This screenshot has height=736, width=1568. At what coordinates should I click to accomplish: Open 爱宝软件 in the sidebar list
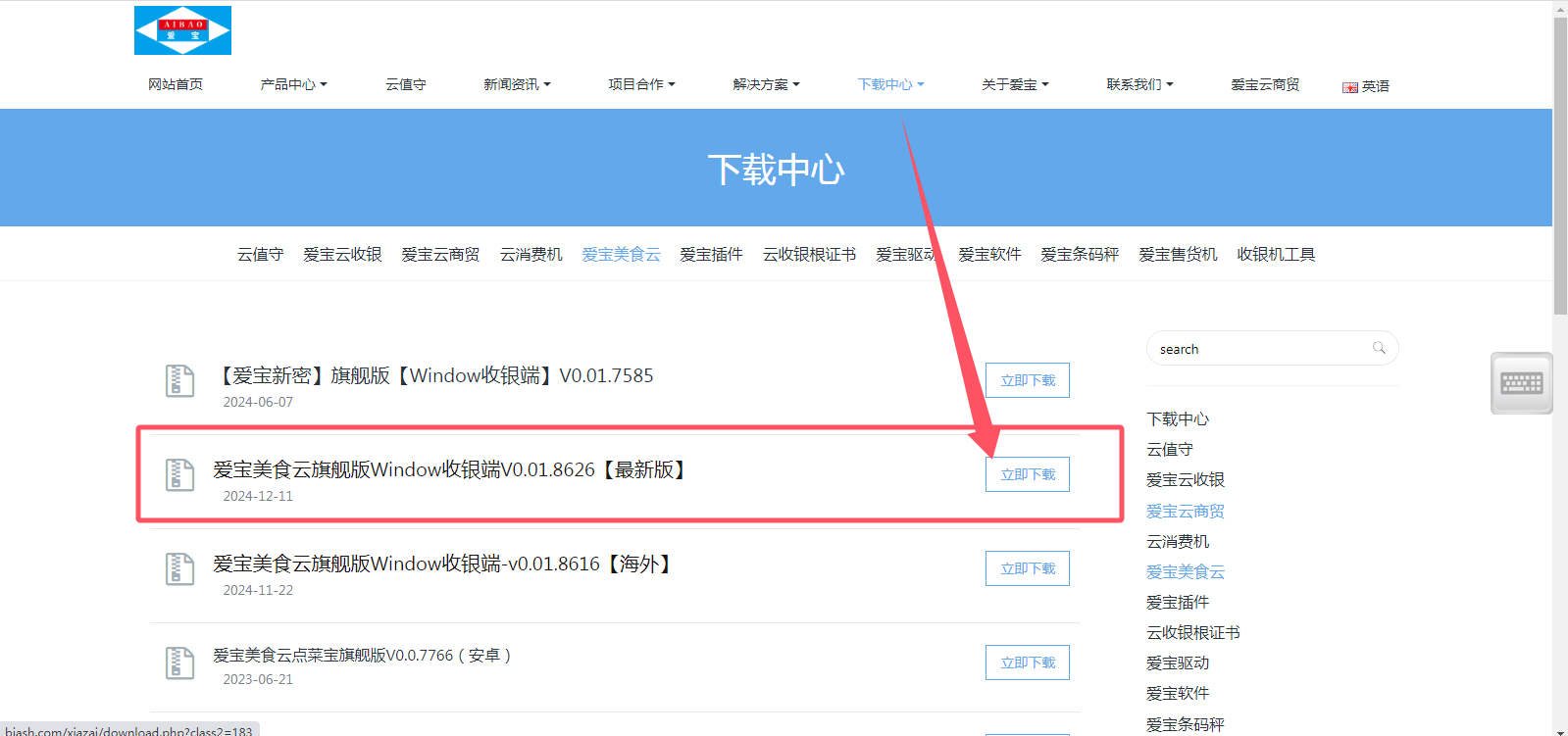[1178, 693]
